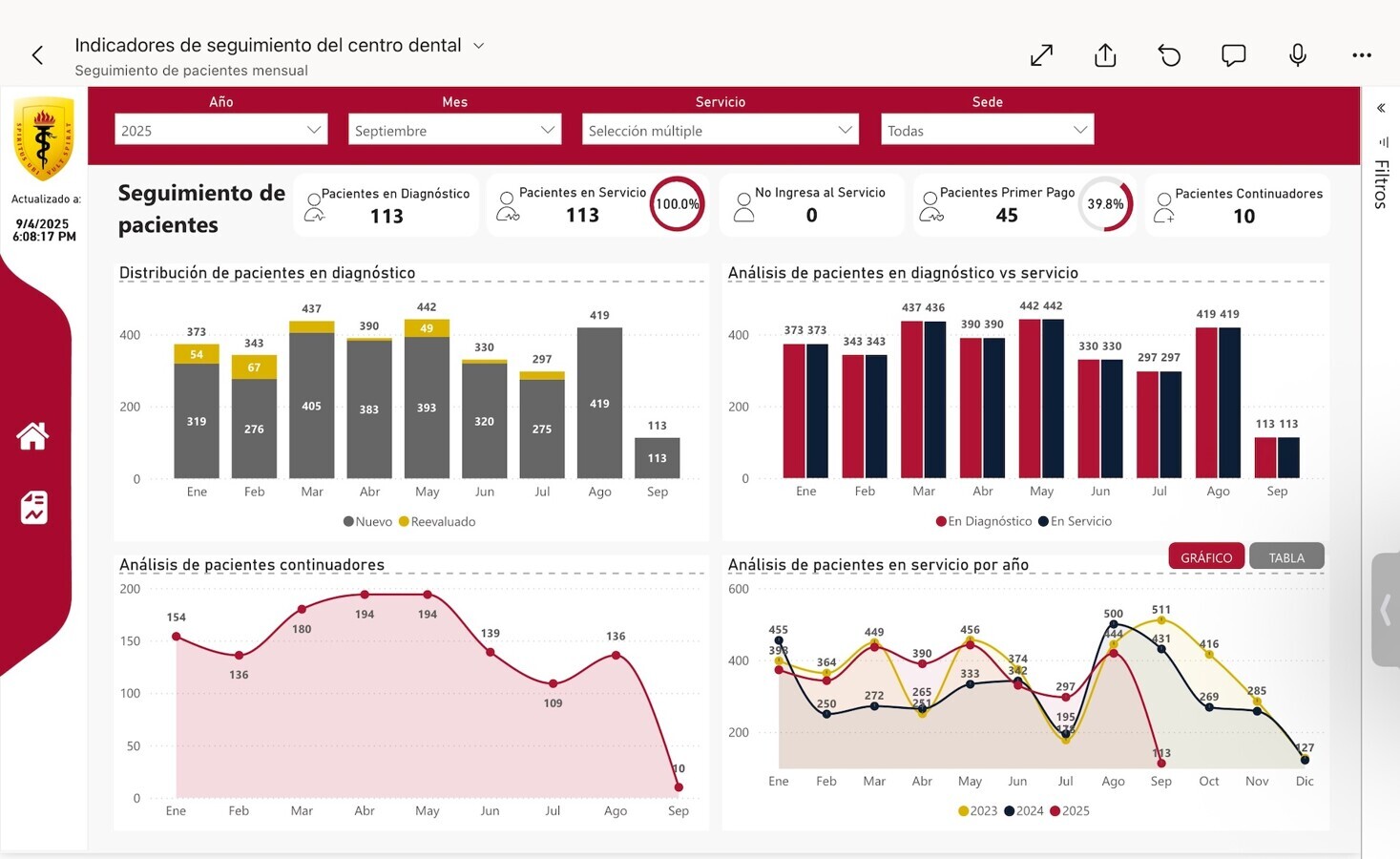This screenshot has height=859, width=1400.
Task: Switch to TABLA view
Action: (x=1285, y=557)
